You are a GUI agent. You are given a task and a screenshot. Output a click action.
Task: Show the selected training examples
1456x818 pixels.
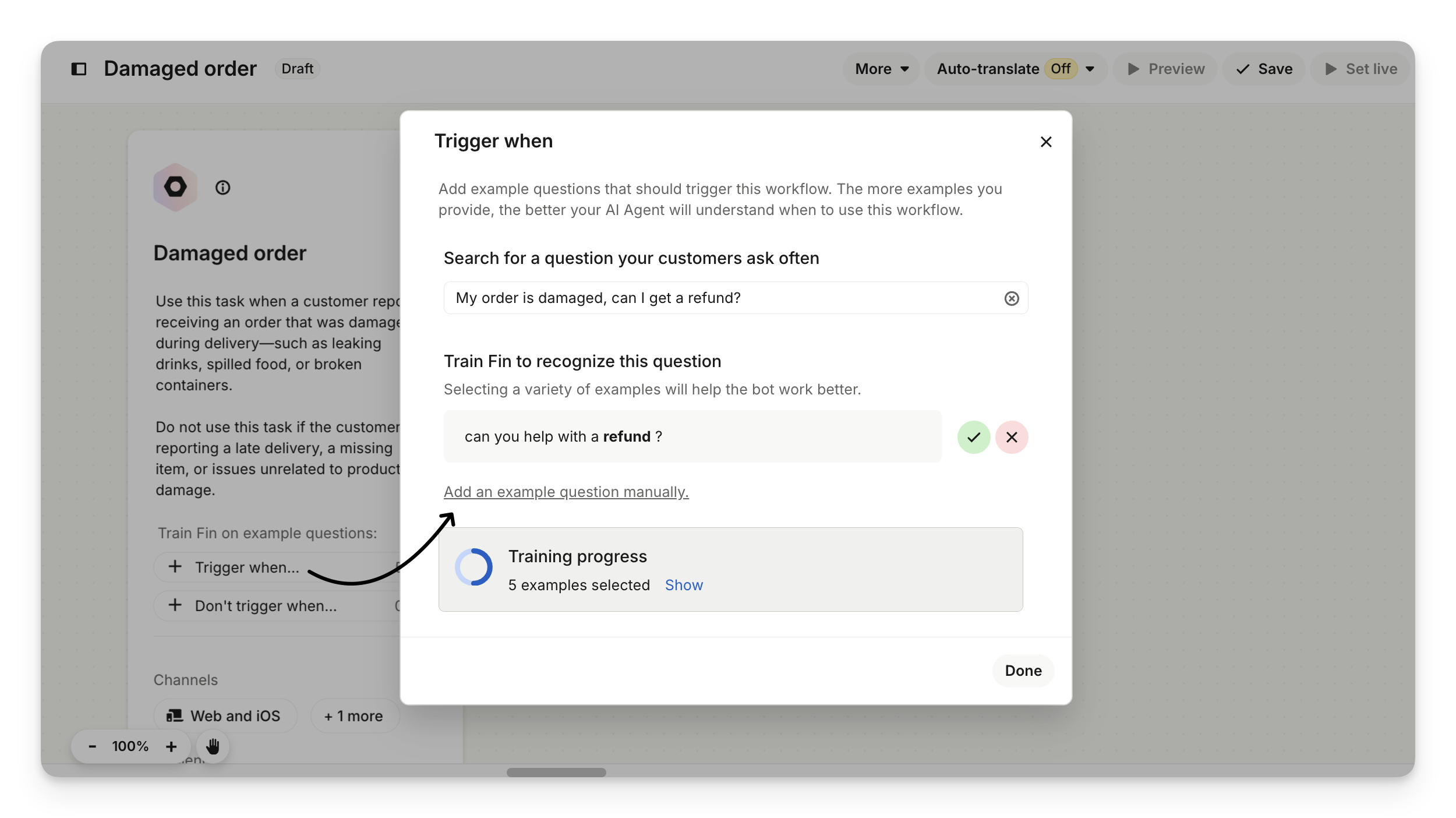coord(684,585)
